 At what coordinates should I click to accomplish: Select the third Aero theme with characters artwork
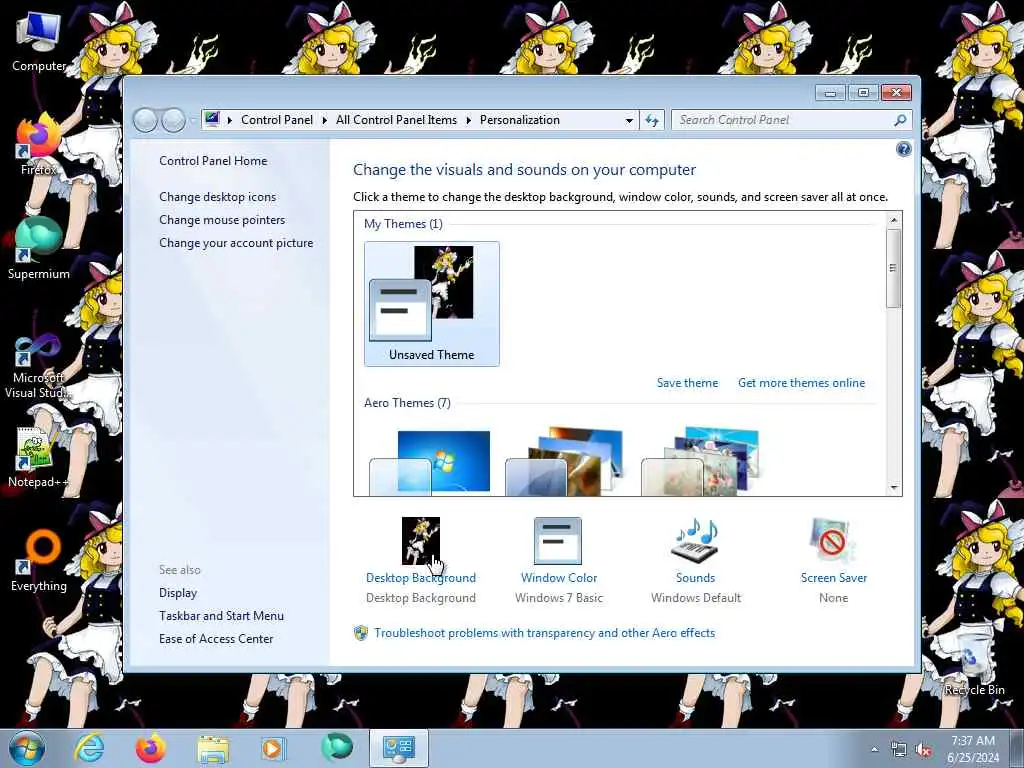click(700, 462)
